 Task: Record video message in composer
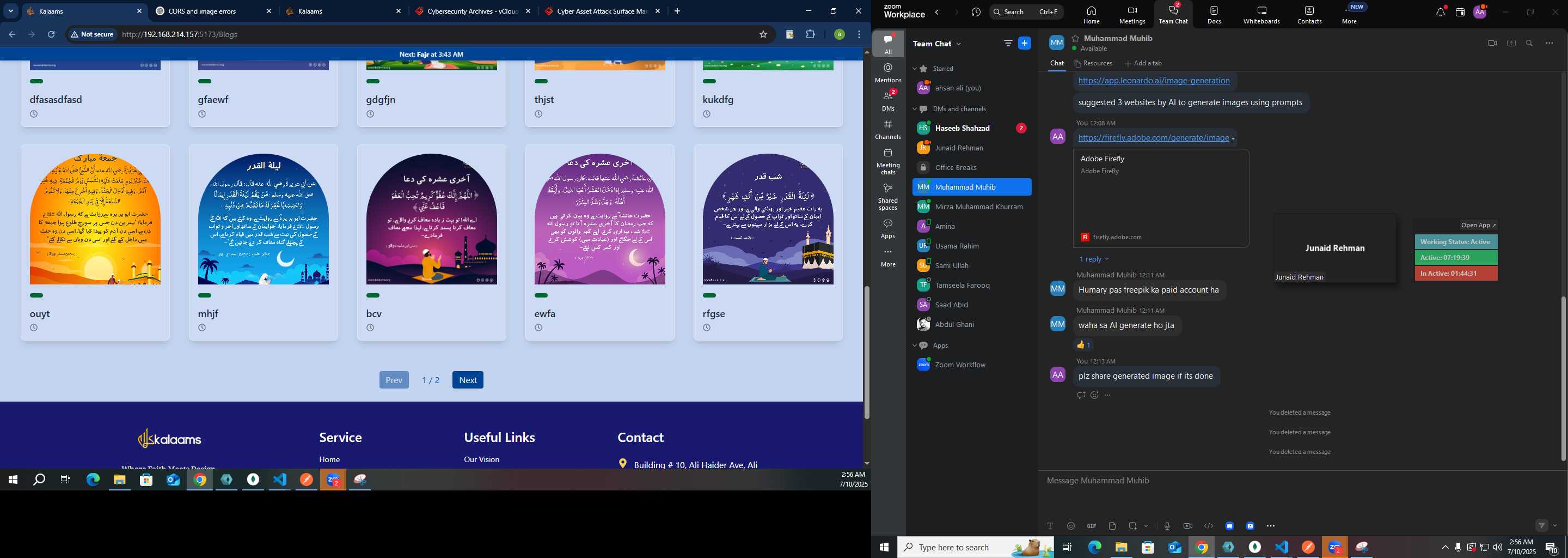[1187, 526]
